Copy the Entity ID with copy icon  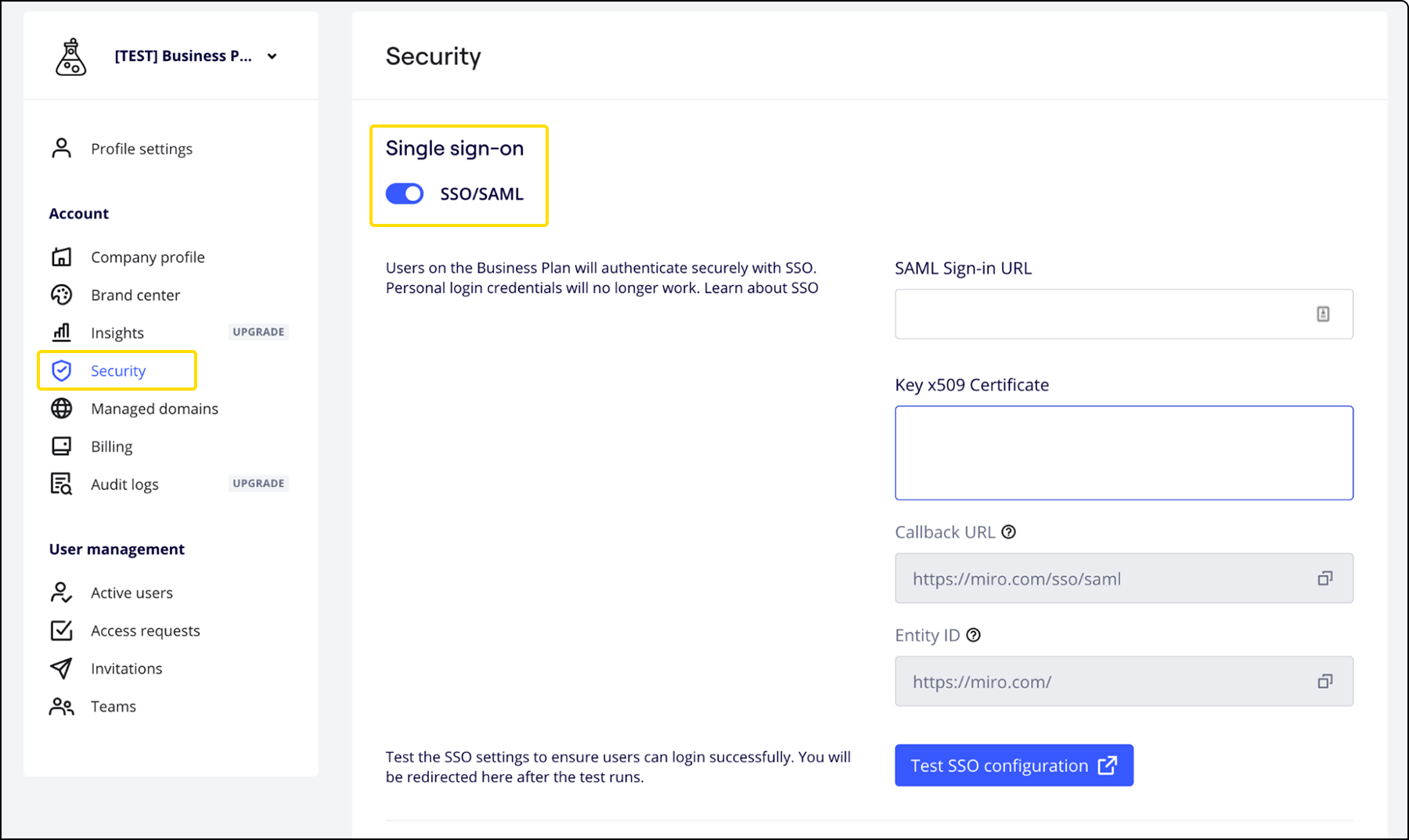(x=1324, y=682)
